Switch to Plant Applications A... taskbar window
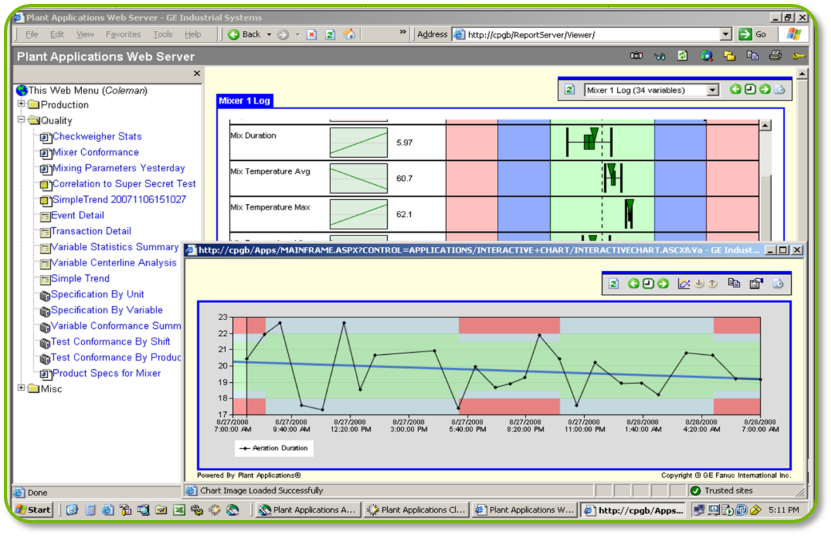This screenshot has height=536, width=831. [308, 510]
